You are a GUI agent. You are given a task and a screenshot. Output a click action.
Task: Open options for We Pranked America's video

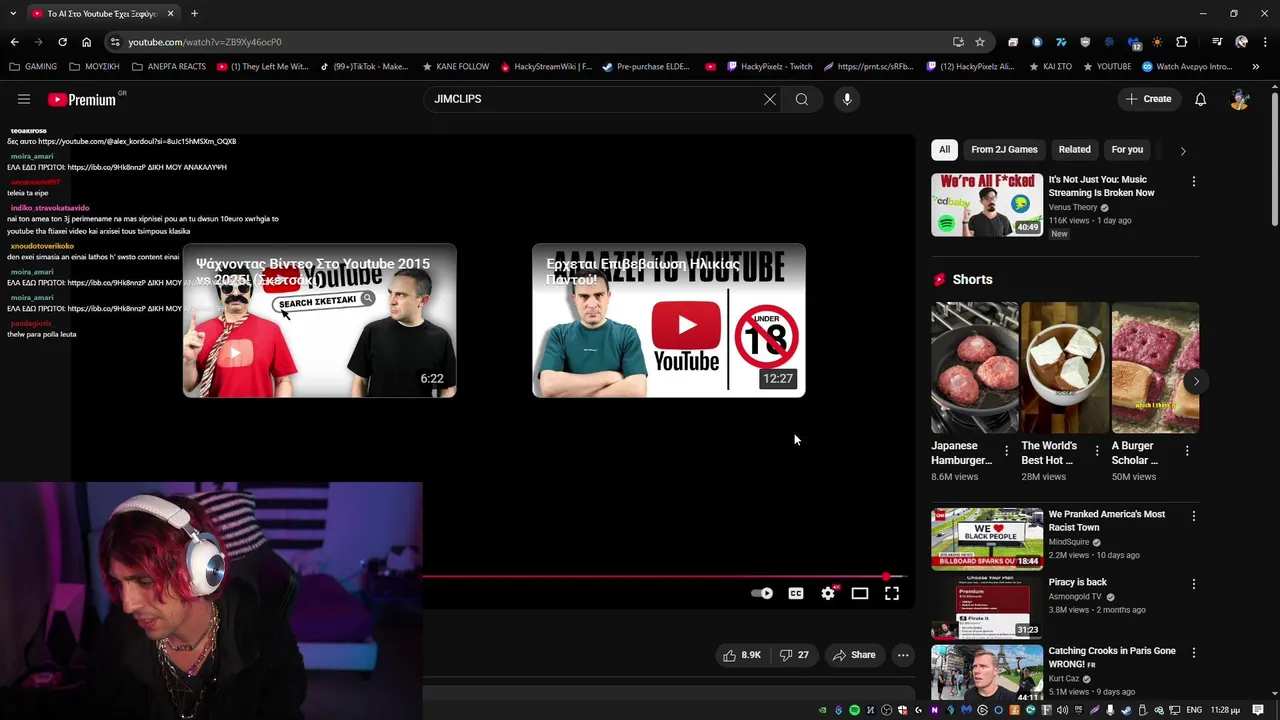click(x=1193, y=516)
